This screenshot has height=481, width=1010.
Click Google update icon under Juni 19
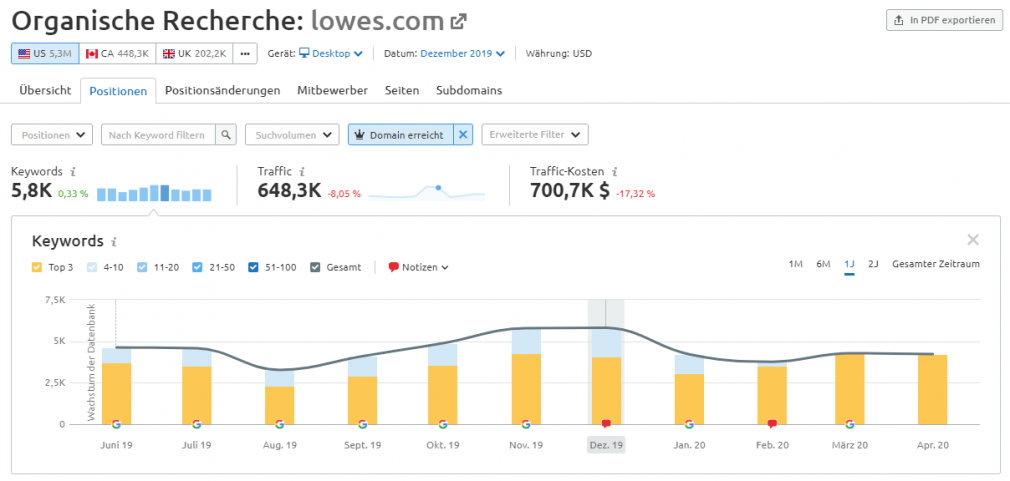116,424
